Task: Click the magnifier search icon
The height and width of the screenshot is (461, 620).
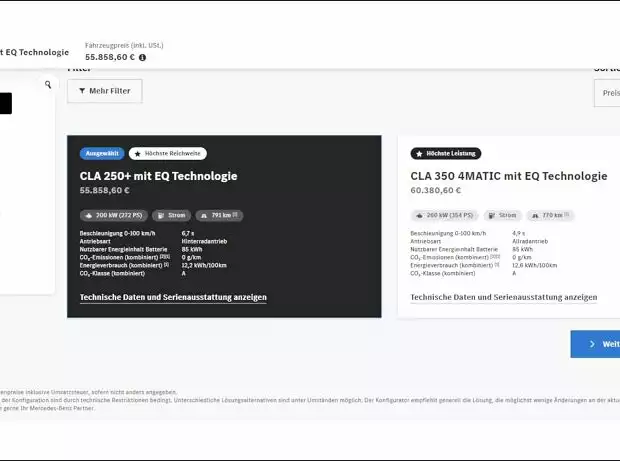Action: click(48, 85)
